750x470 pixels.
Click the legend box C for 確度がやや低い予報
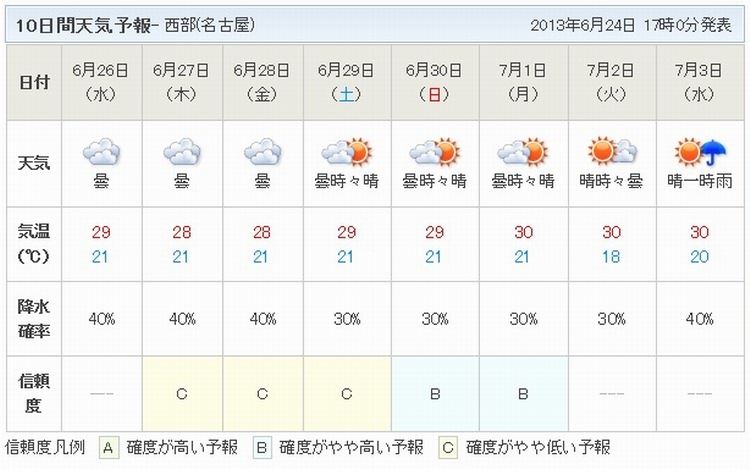[x=448, y=448]
